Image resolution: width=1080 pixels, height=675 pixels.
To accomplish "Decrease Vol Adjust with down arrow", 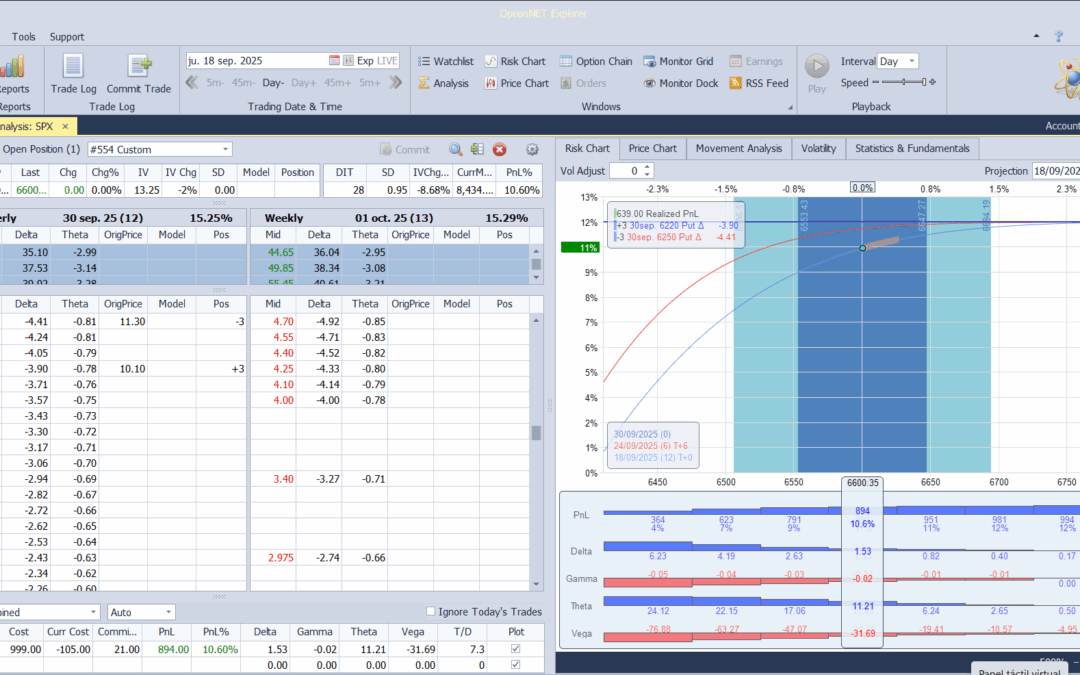I will tap(647, 174).
